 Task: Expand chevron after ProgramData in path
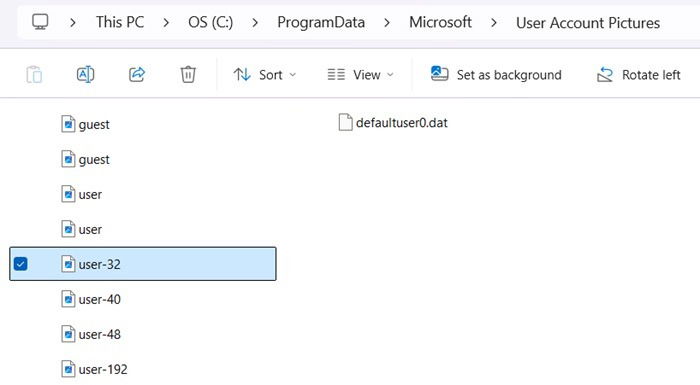[x=387, y=22]
